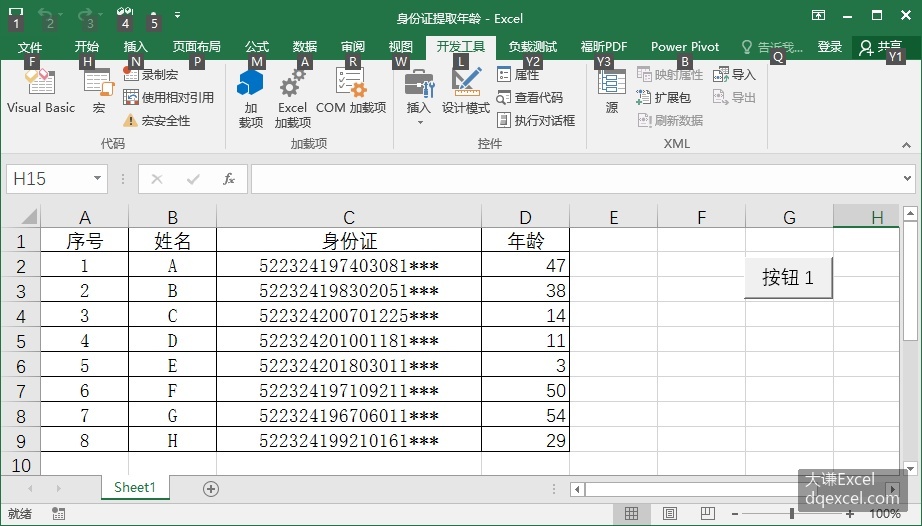Open the XML Source pane

click(x=612, y=91)
